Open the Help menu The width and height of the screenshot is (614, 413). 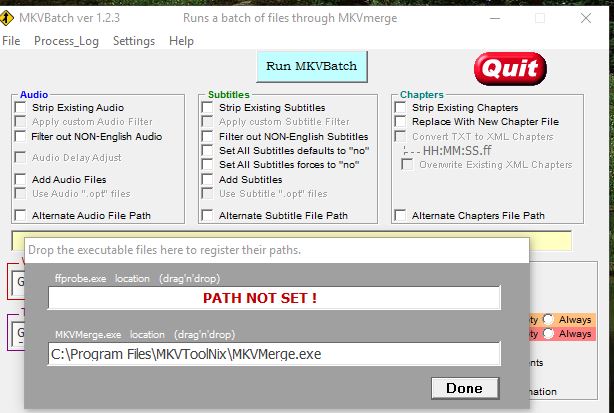click(181, 41)
